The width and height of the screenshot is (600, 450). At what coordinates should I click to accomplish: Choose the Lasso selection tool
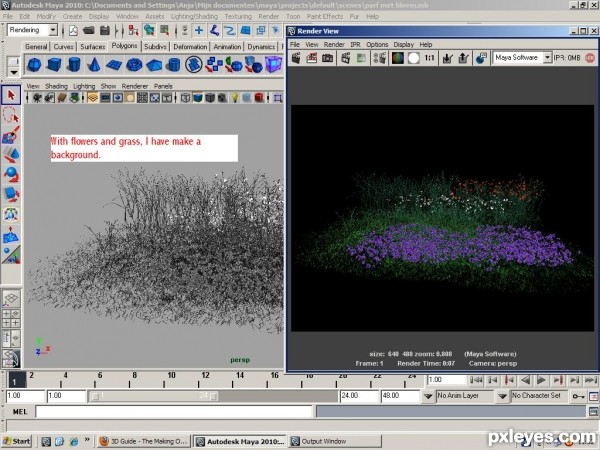pos(11,115)
